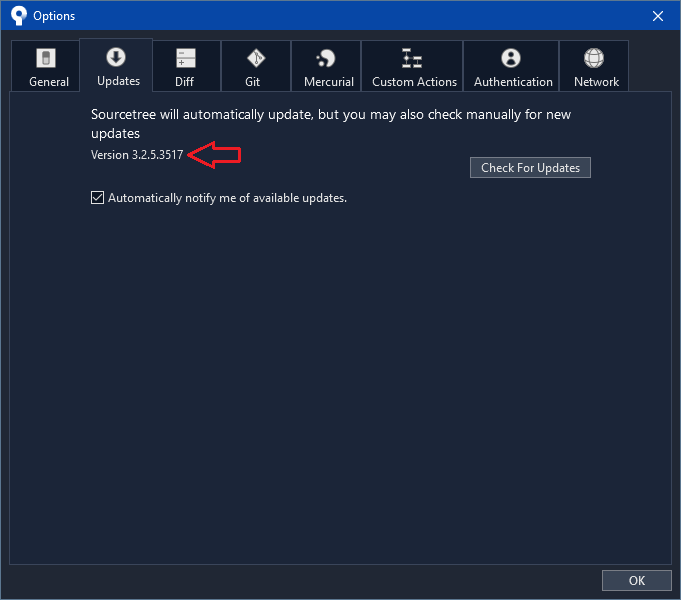
Task: Click the Check For Updates button
Action: (x=530, y=168)
